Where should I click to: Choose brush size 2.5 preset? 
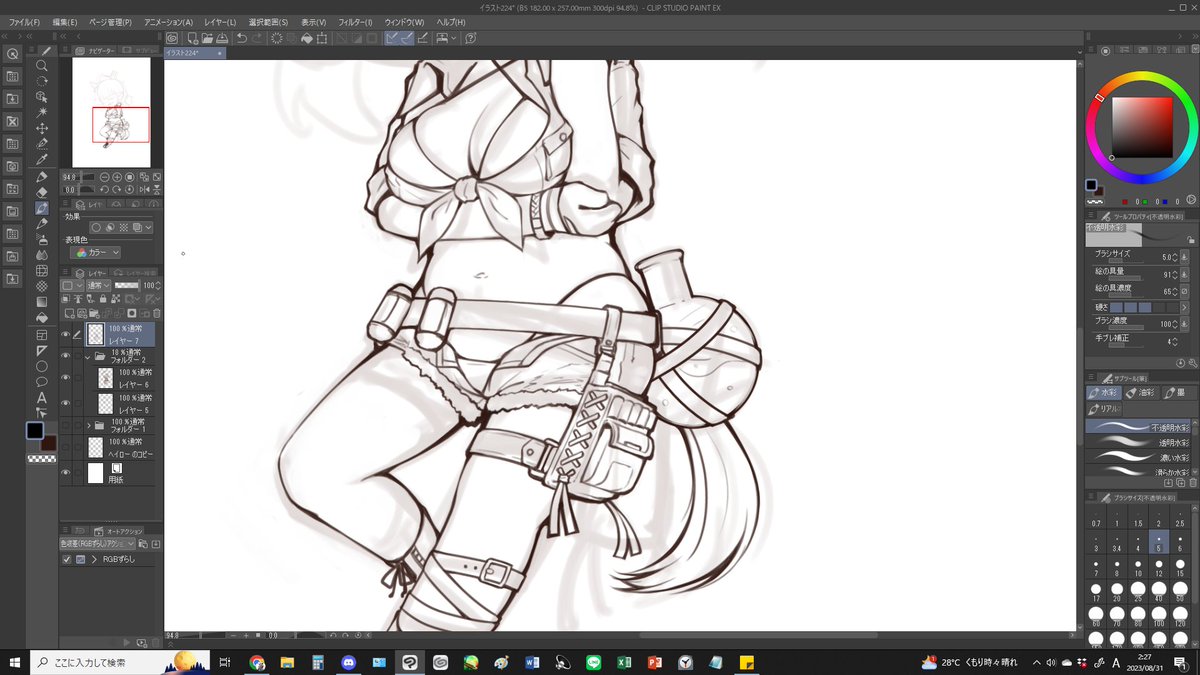tap(1181, 518)
